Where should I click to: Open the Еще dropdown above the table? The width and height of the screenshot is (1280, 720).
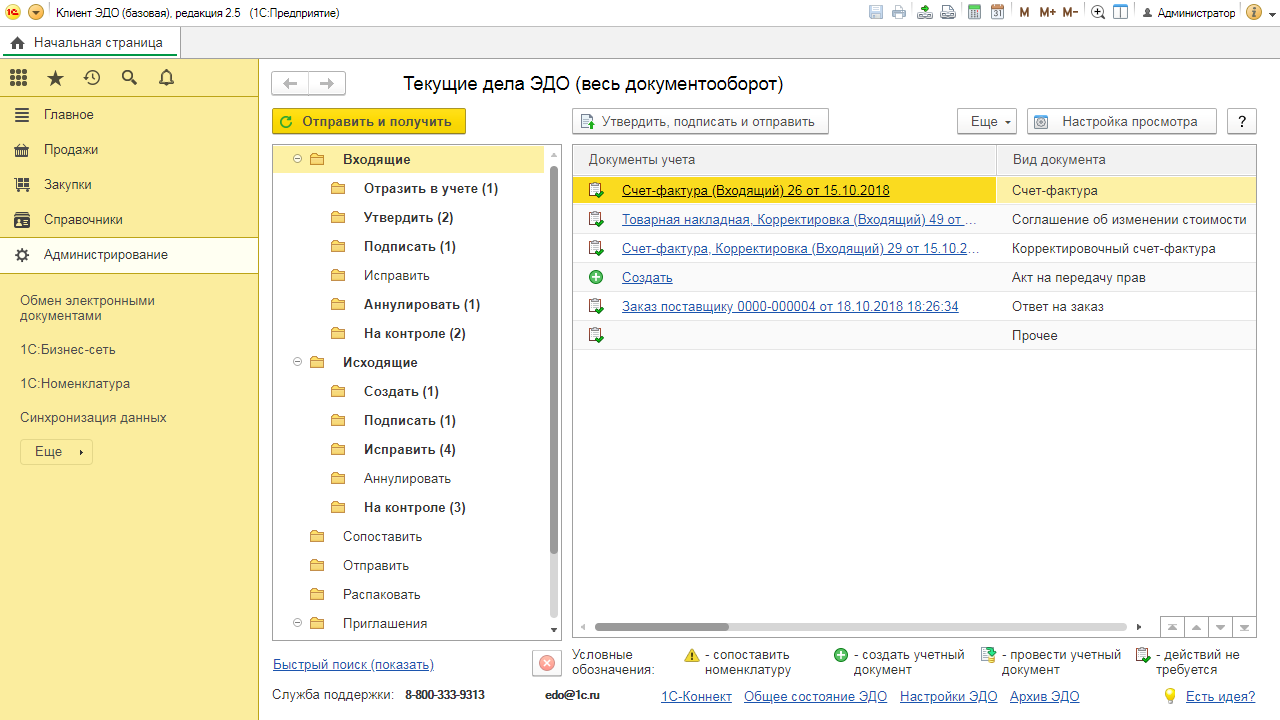[986, 122]
